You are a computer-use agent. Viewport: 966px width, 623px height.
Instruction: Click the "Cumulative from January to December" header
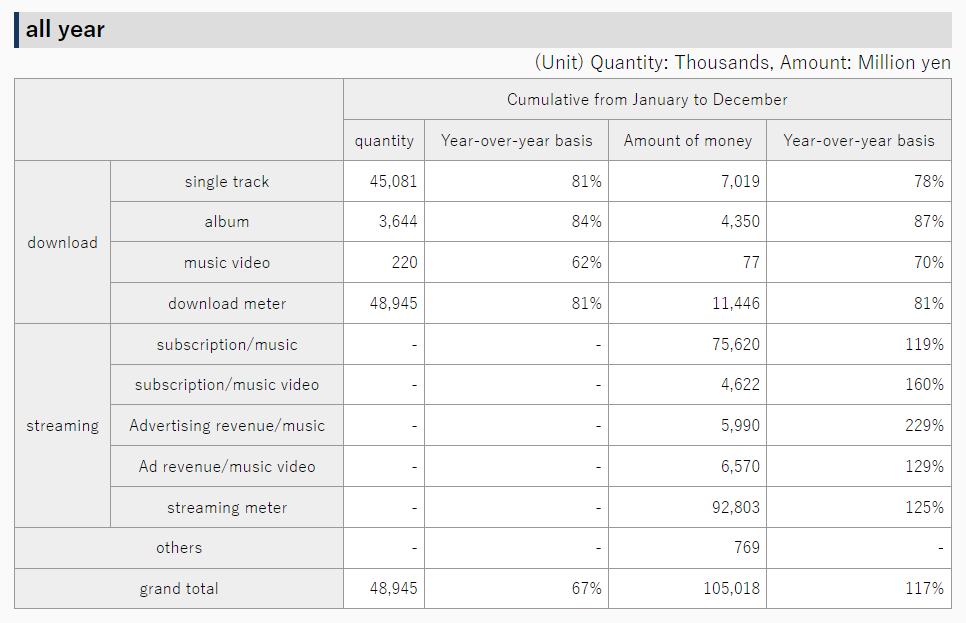[647, 100]
